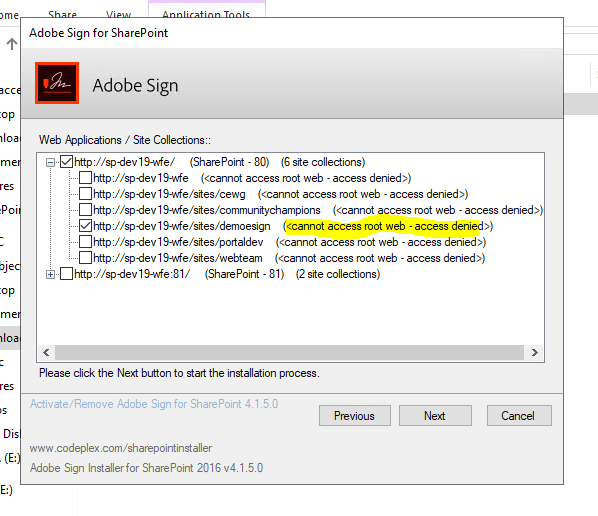Uncheck the sites/demoesign checkbox

click(x=85, y=226)
